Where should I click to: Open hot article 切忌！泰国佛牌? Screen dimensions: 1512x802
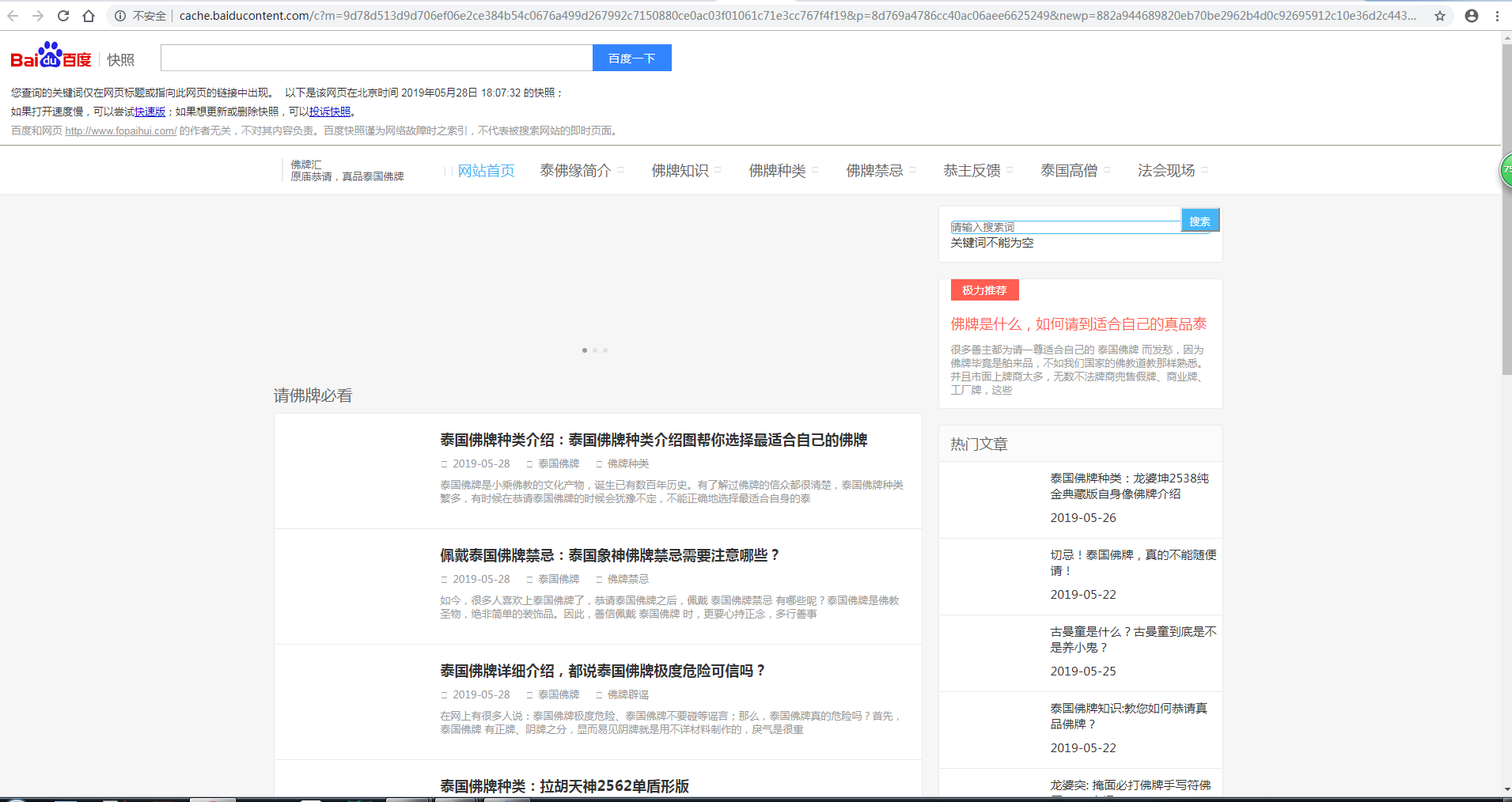[1133, 562]
